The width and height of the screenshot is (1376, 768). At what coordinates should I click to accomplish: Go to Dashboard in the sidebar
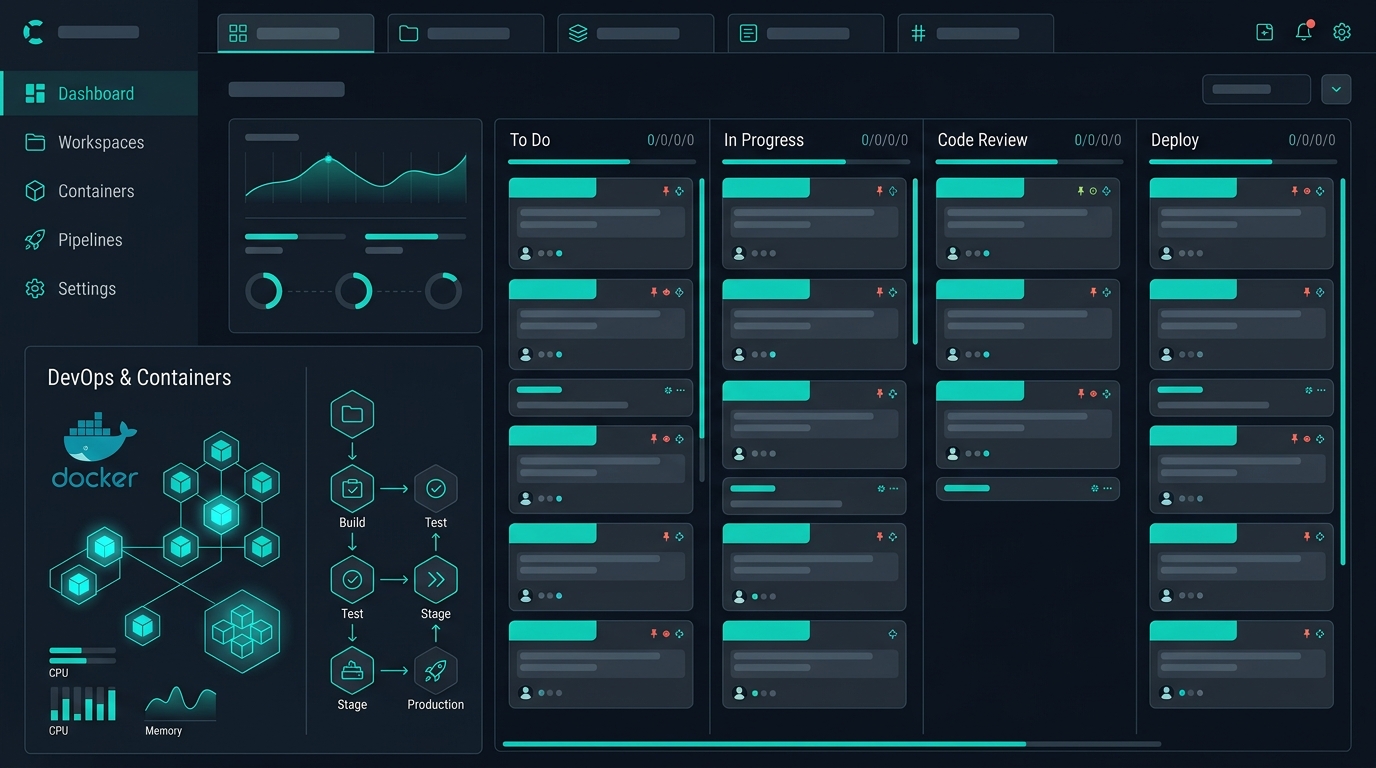[x=99, y=93]
